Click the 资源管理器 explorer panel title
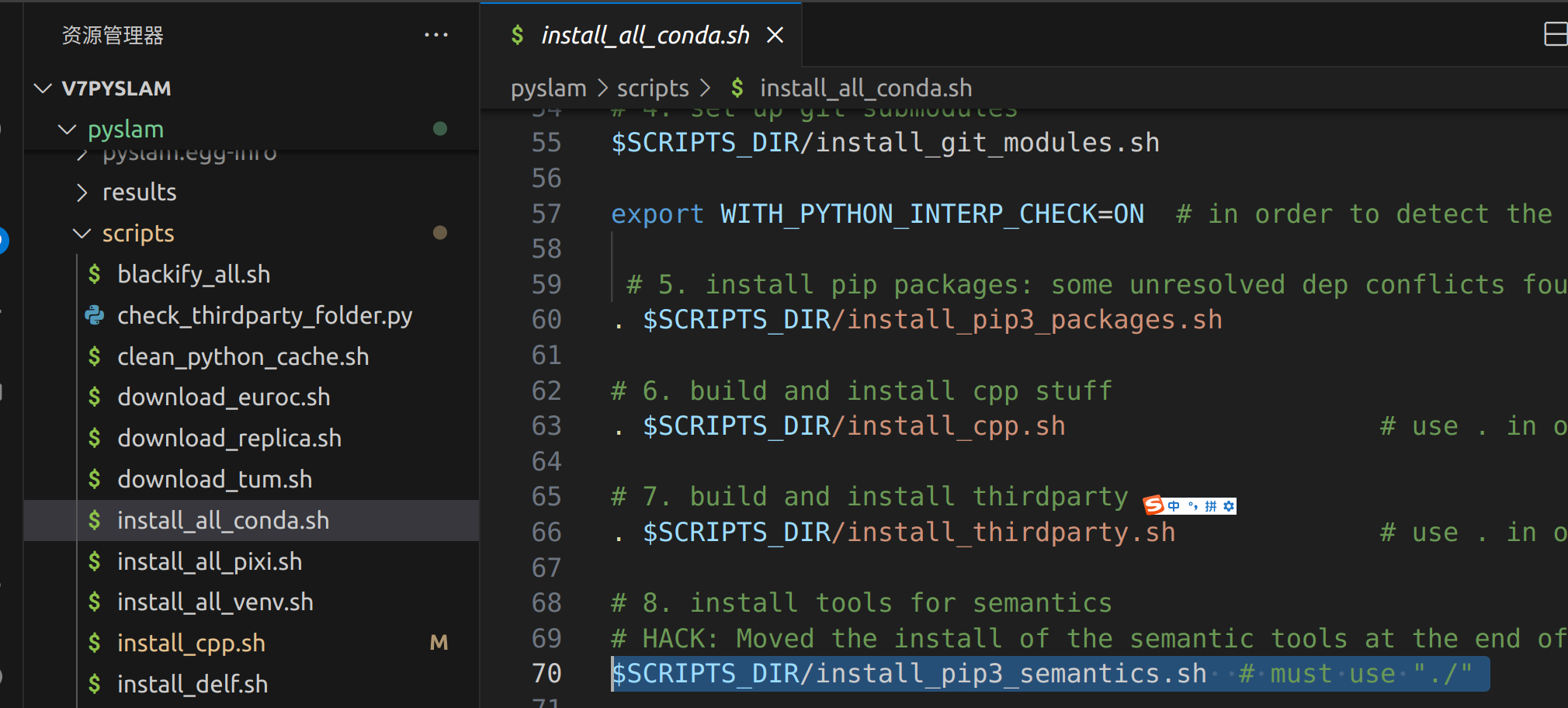The image size is (1568, 708). point(113,36)
